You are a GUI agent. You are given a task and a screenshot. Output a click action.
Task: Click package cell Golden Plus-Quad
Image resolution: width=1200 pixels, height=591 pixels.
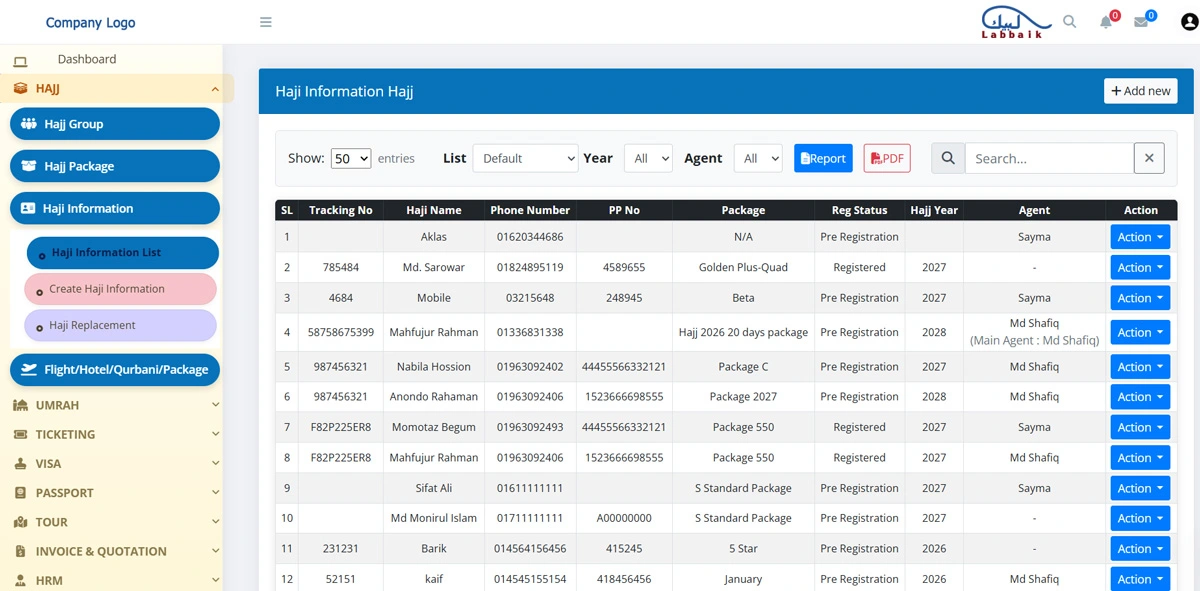[743, 267]
